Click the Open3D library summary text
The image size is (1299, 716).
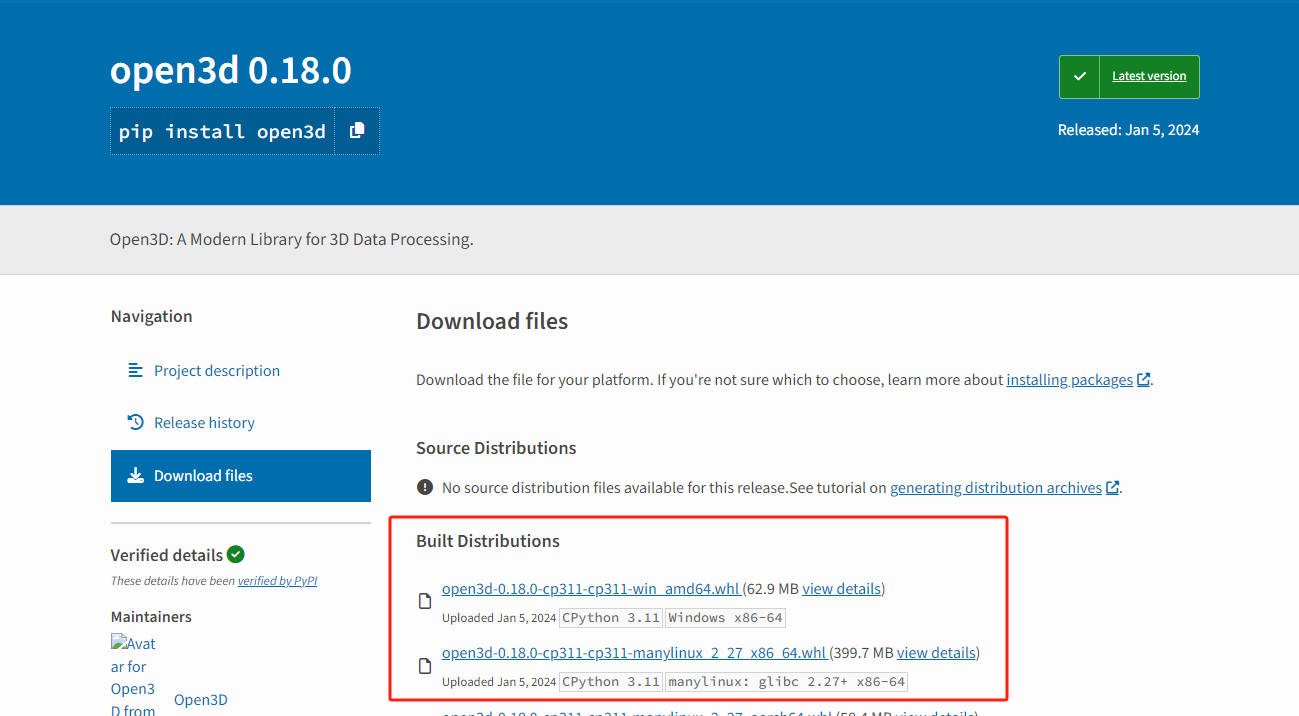coord(291,240)
